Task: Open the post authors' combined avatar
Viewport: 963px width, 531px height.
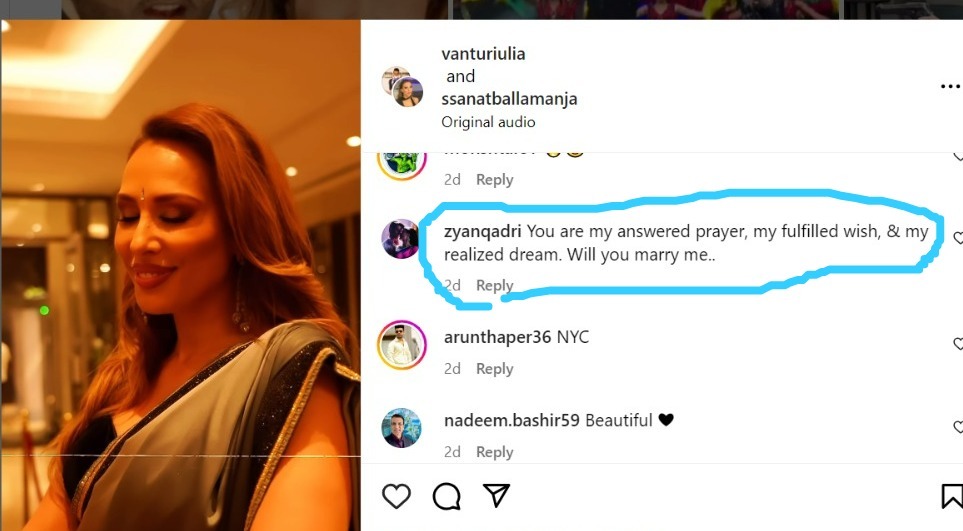Action: tap(402, 87)
